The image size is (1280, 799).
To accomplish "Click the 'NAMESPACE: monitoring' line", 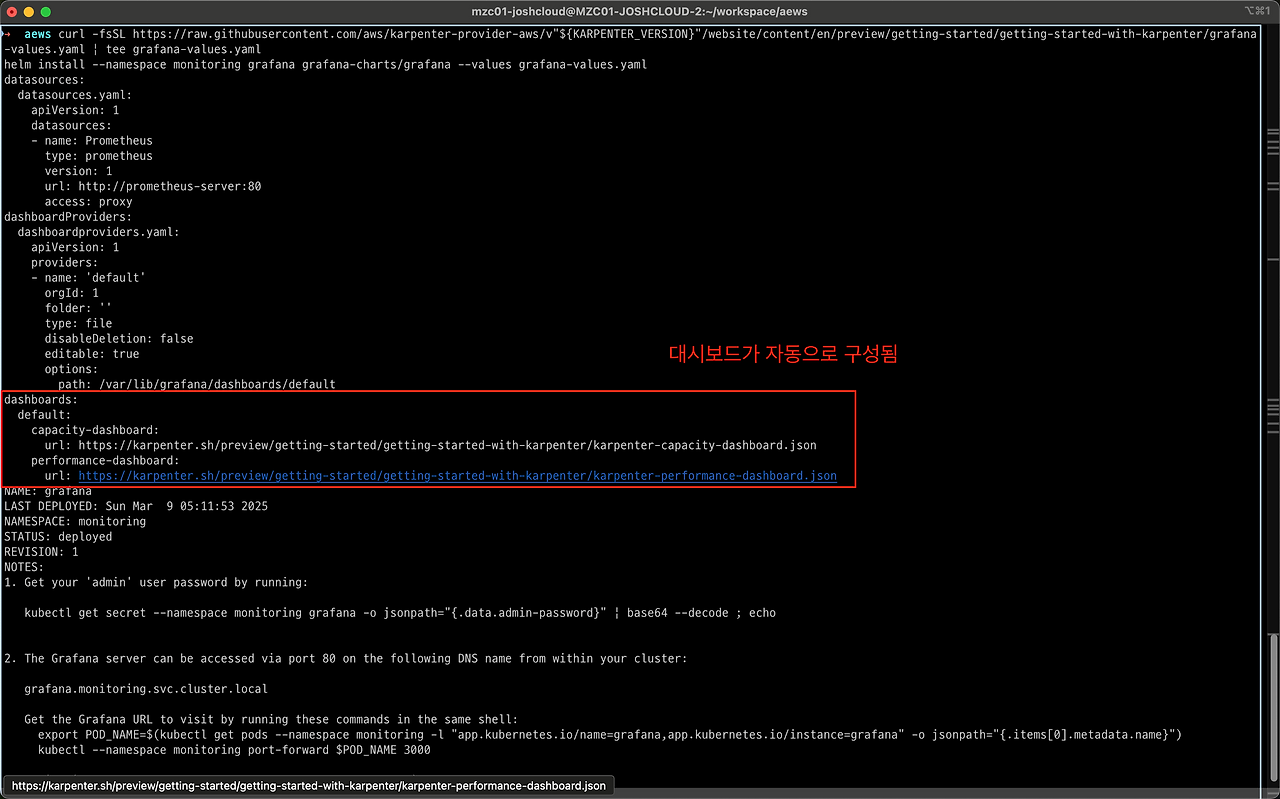I will click(75, 521).
